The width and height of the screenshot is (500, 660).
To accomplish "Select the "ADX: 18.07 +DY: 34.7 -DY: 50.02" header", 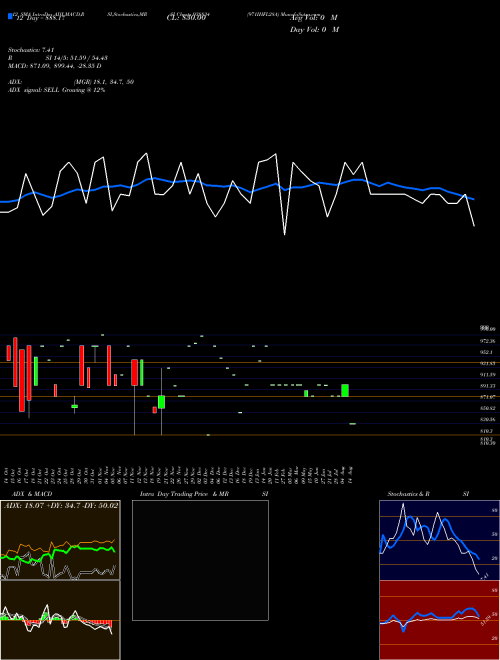I will tap(61, 505).
